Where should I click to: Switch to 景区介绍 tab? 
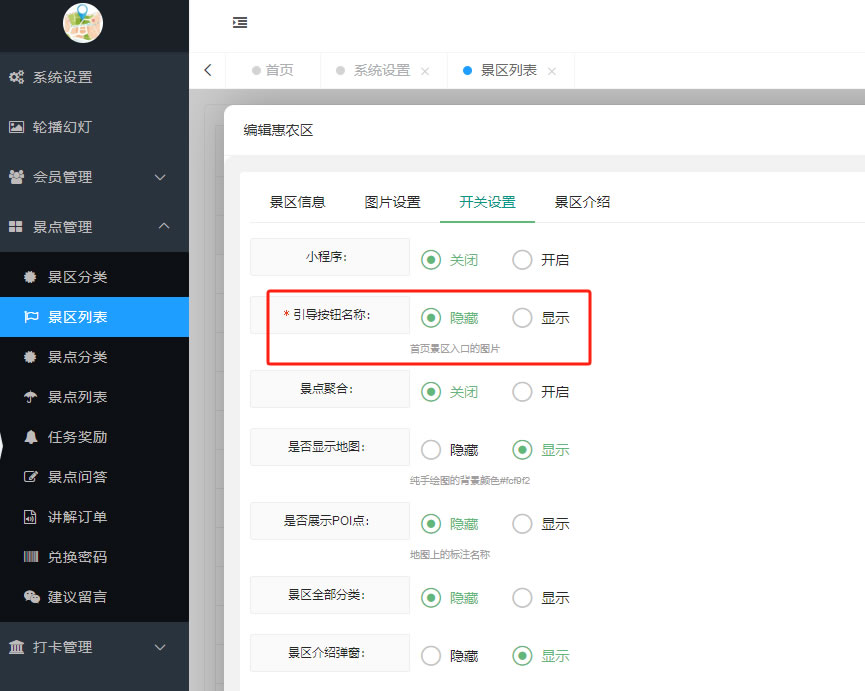582,202
